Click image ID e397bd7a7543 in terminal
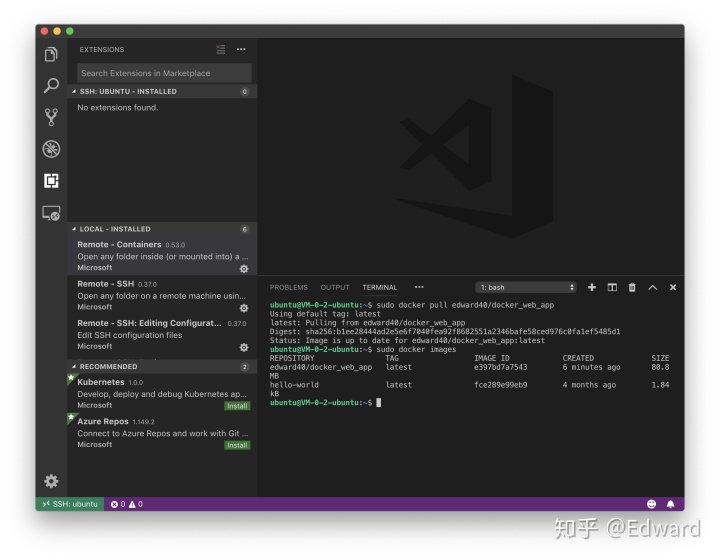This screenshot has height=558, width=720. [501, 367]
